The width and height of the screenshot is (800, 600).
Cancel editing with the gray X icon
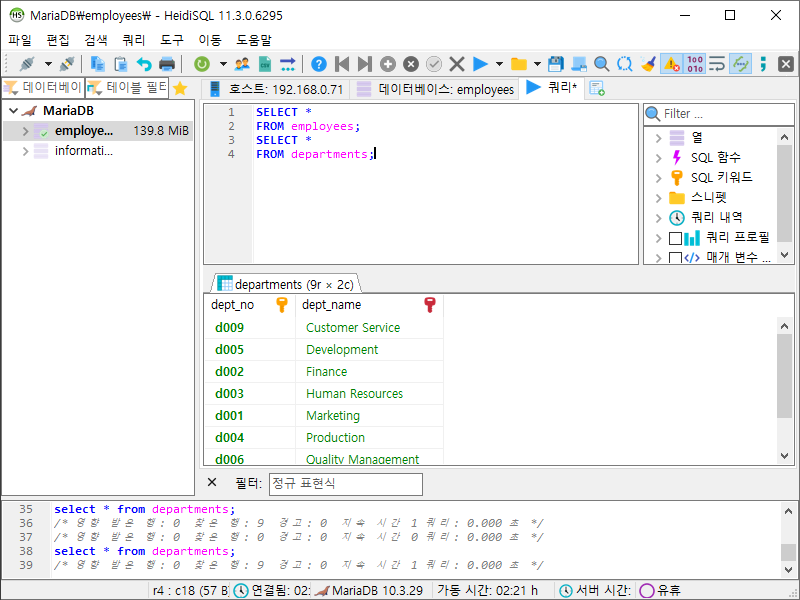(x=457, y=64)
